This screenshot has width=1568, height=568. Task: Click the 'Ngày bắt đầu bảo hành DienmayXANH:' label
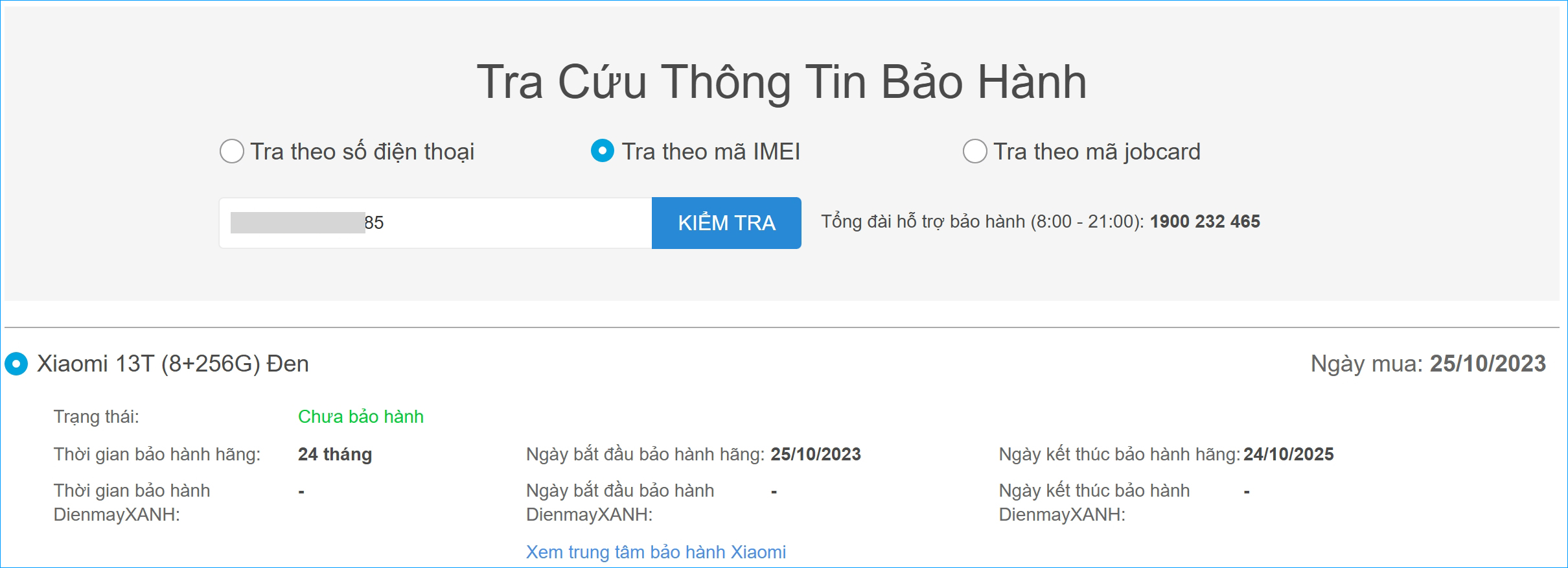(x=620, y=503)
